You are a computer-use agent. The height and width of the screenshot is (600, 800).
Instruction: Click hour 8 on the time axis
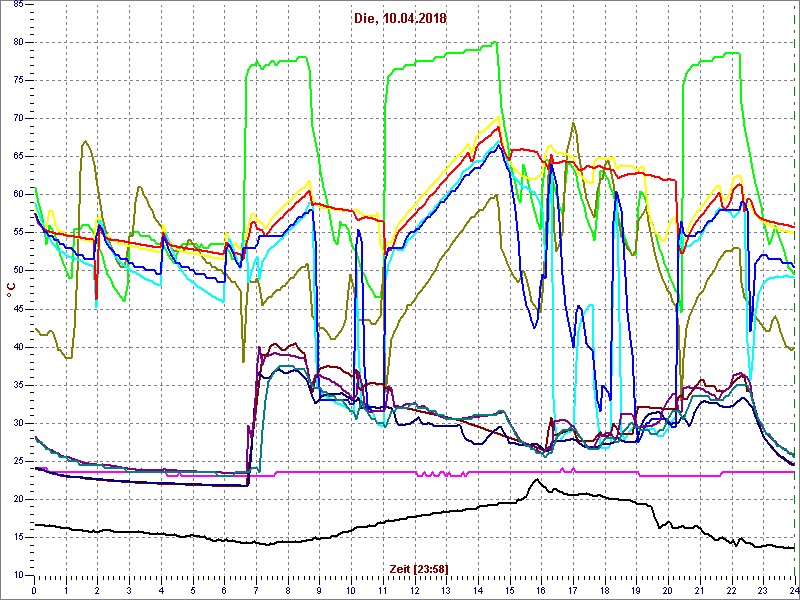288,589
